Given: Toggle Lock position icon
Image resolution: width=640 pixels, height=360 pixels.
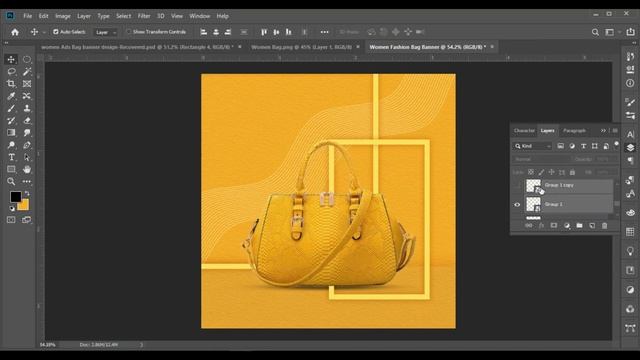Looking at the screenshot, I should click(x=551, y=172).
